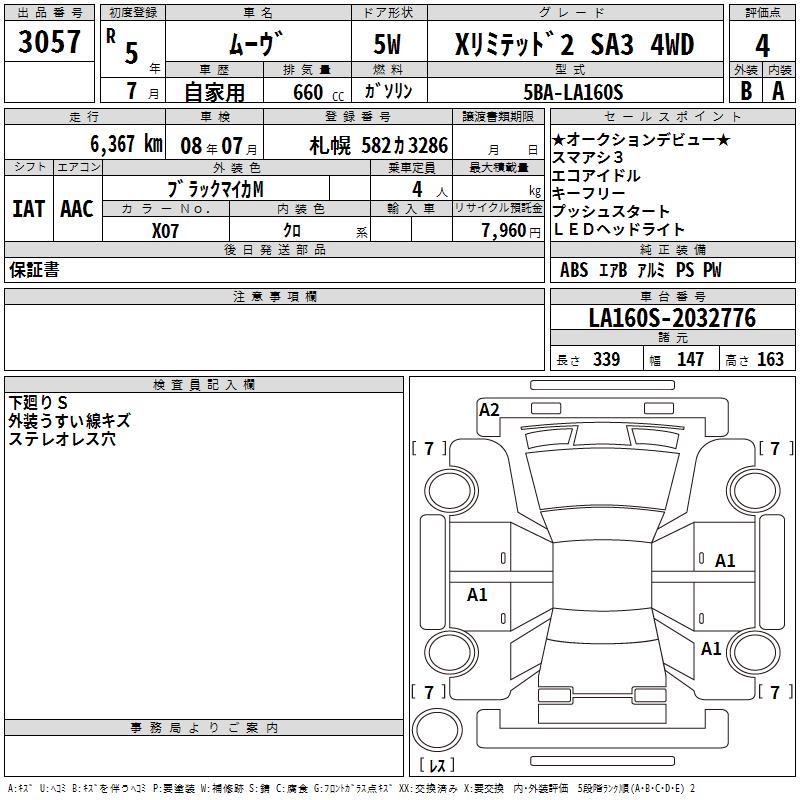Select registration number 札幌 582カ3286
The height and width of the screenshot is (800, 800).
click(x=379, y=146)
